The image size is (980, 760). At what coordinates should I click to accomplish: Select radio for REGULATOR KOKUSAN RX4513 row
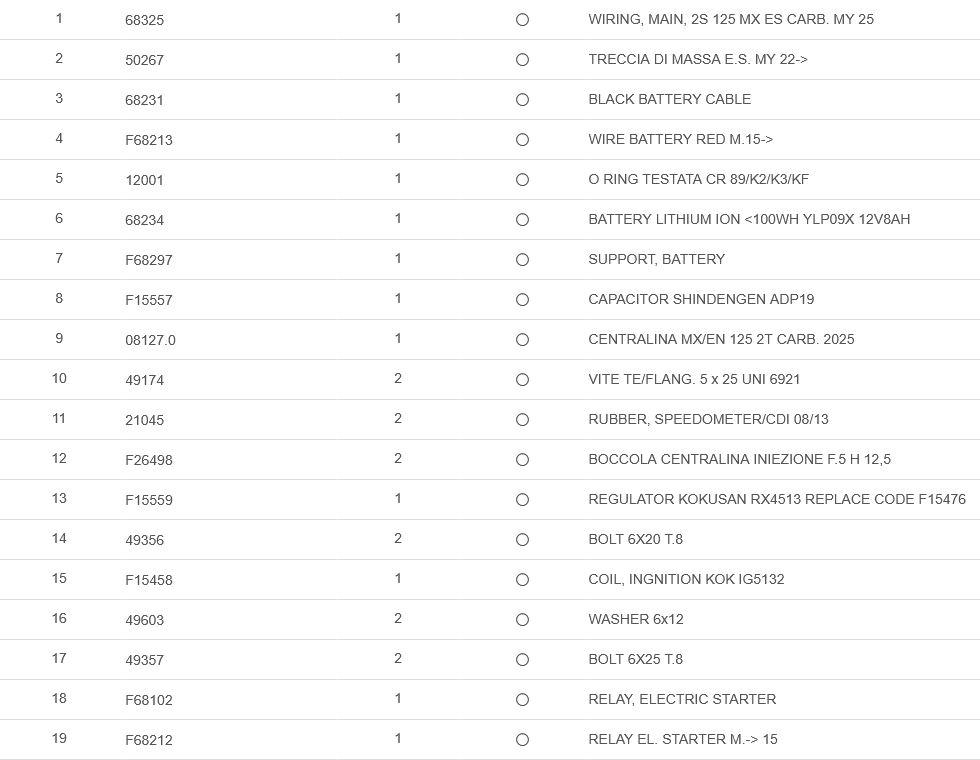522,500
